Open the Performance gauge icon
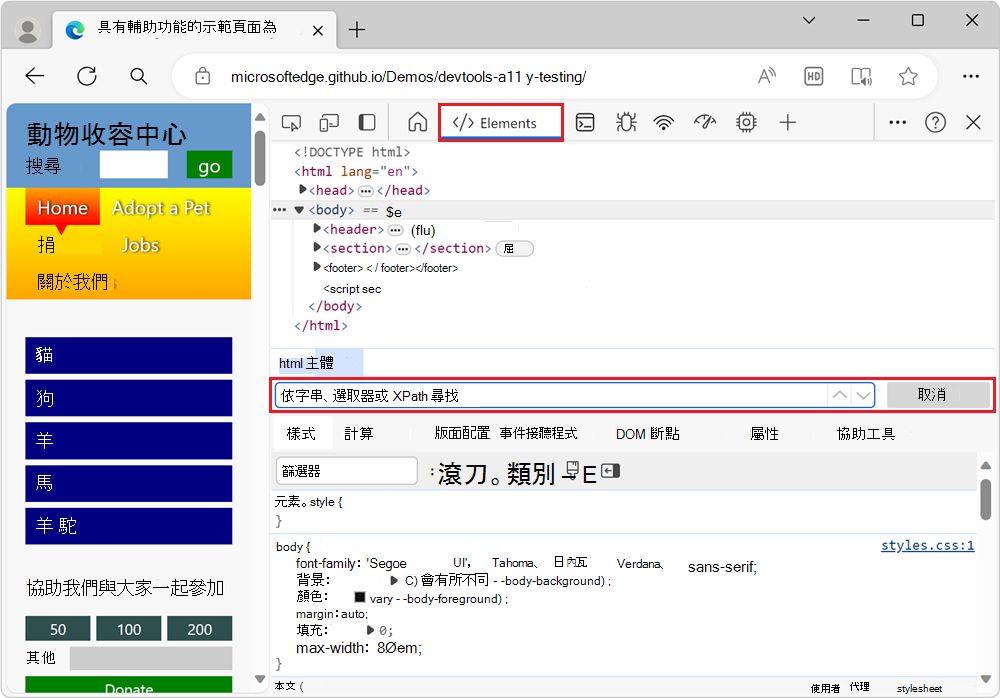Screen dimensions: 1000x698 point(704,122)
